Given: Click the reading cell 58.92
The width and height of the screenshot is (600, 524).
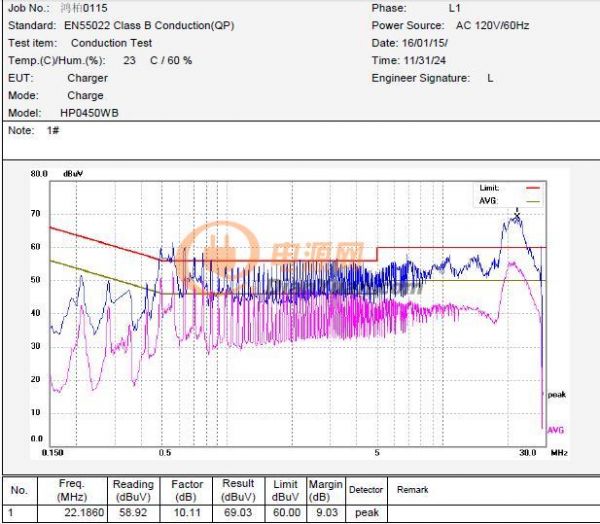Looking at the screenshot, I should point(133,513).
